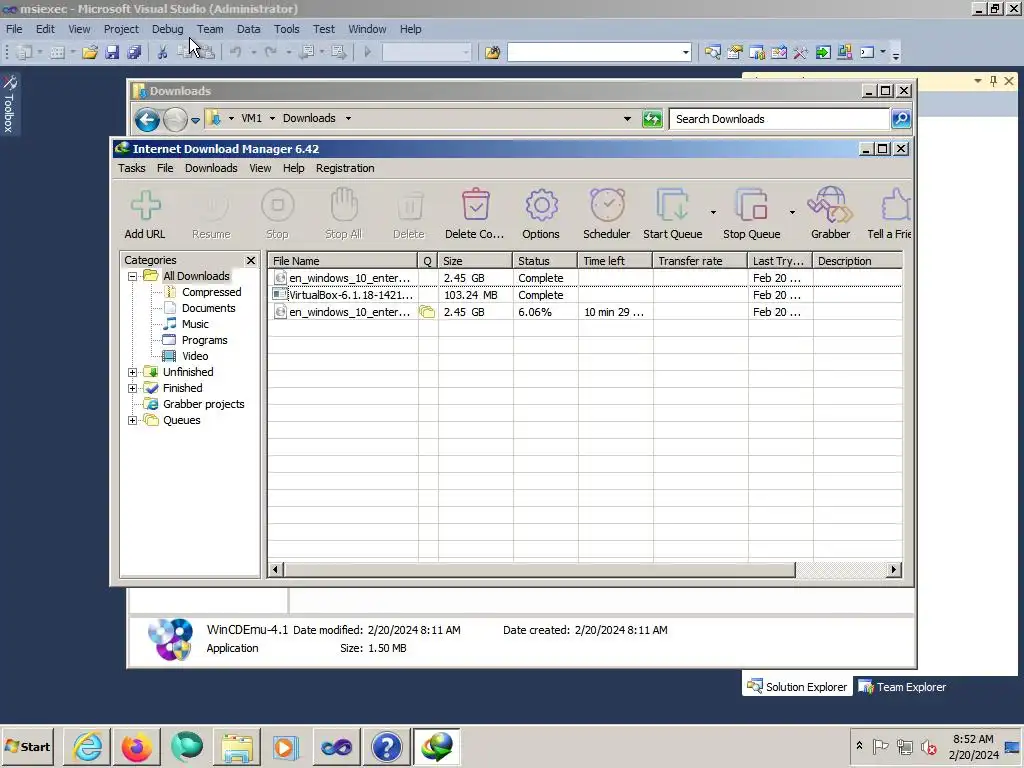Open the Help question-mark taskbar icon
This screenshot has width=1024, height=768.
tap(387, 746)
